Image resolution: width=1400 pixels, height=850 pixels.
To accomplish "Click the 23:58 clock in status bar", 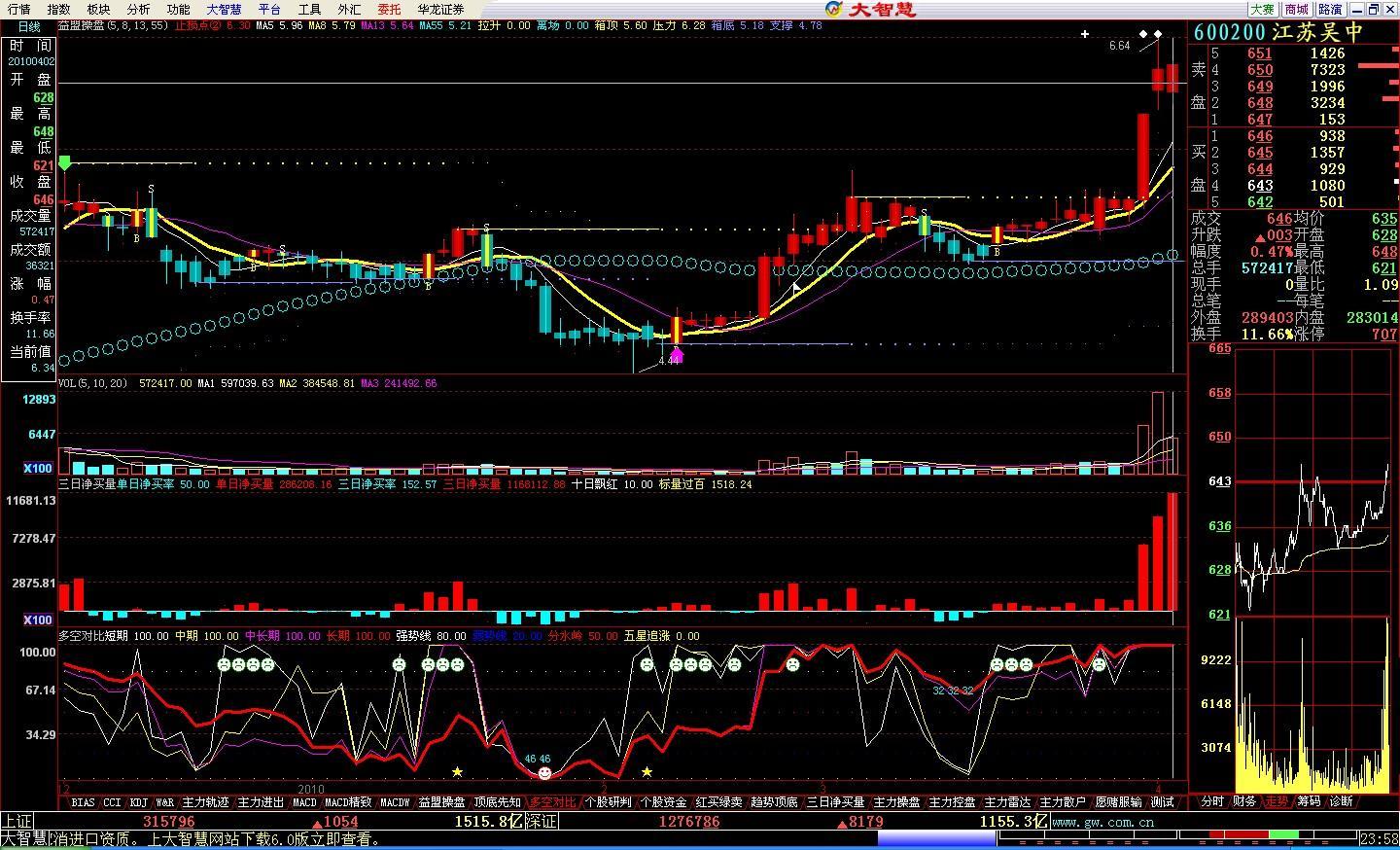I will point(1380,838).
